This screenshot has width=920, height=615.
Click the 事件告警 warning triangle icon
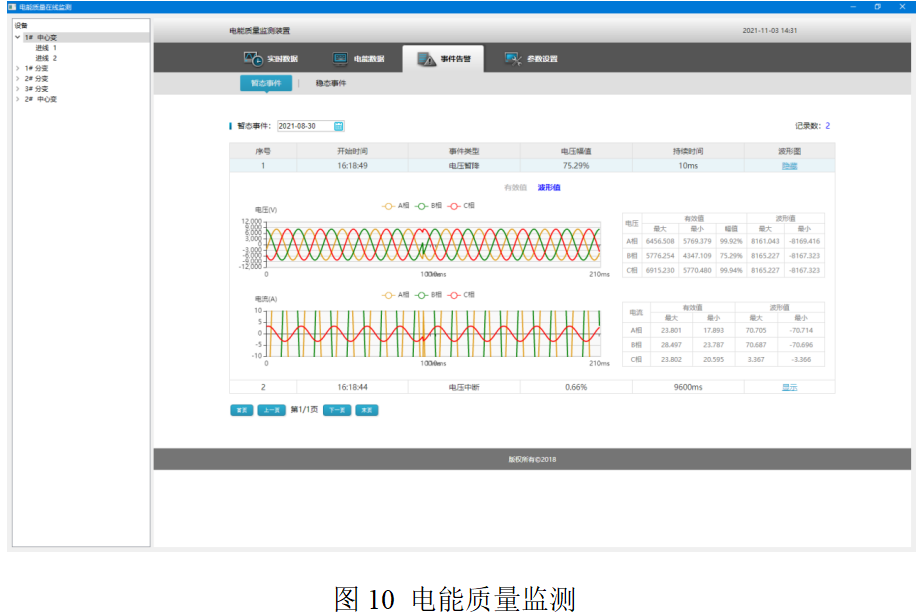[427, 59]
